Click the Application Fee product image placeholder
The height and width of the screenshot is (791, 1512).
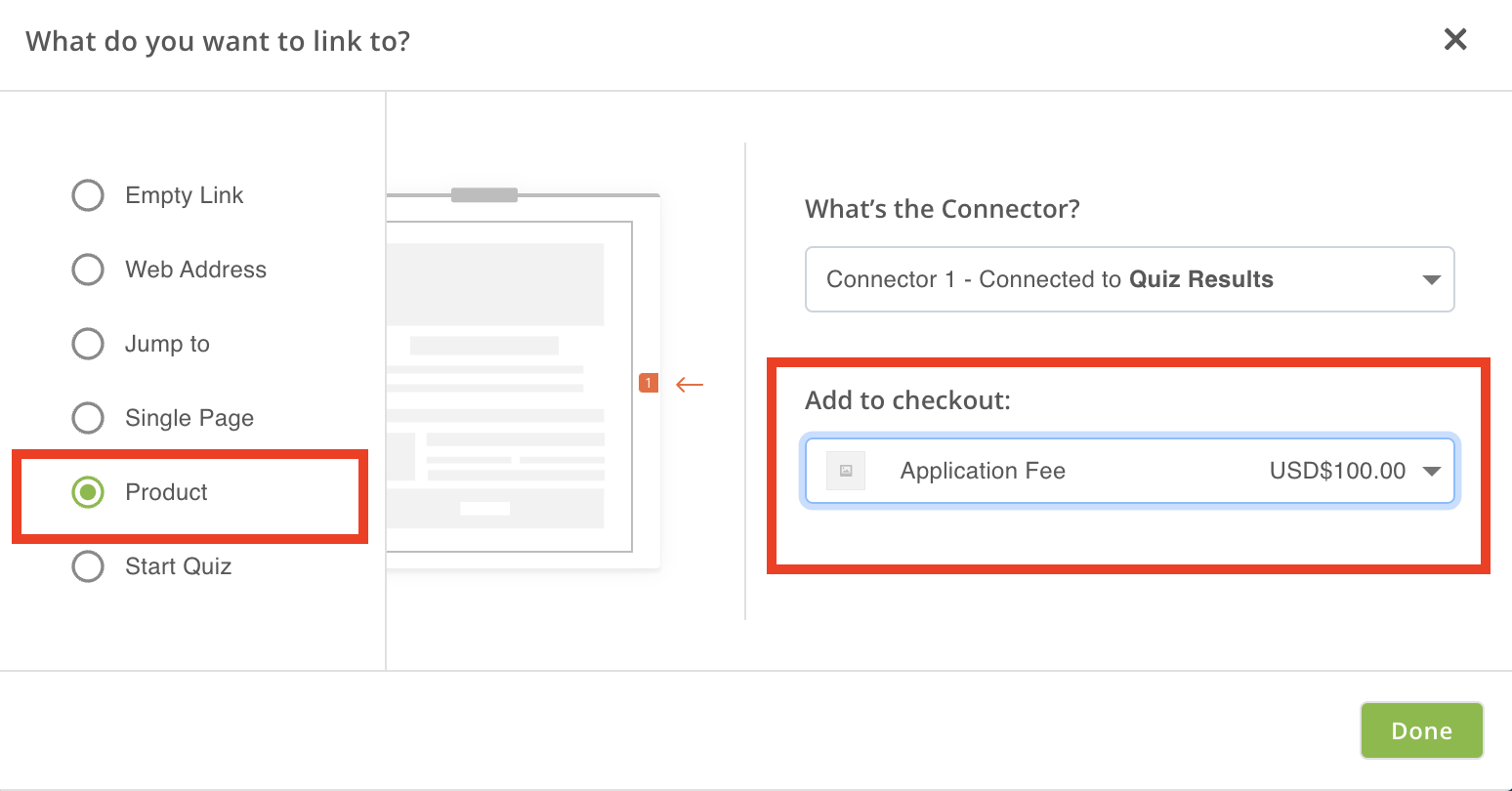point(846,471)
